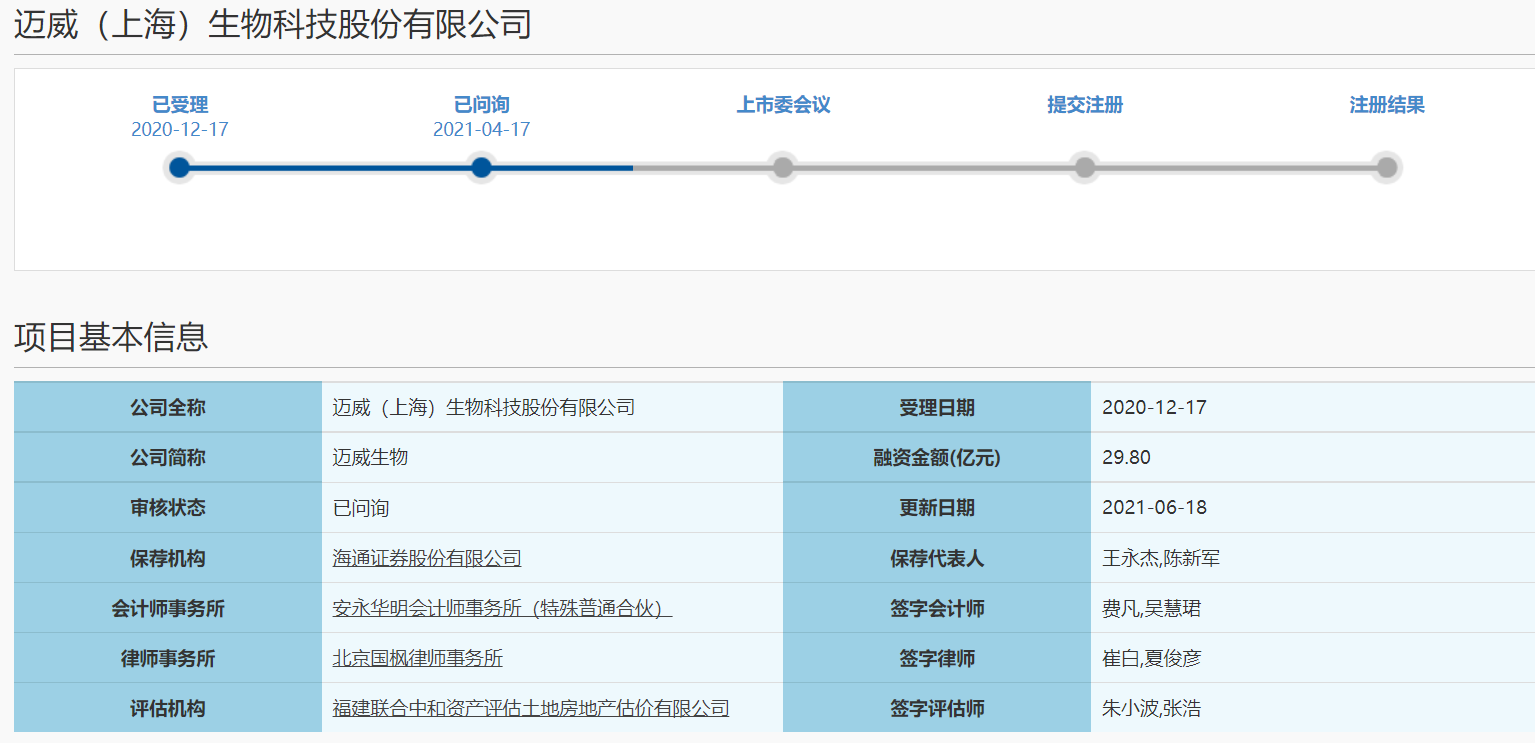This screenshot has height=743, width=1535.
Task: Click the 注册结果 progress step dot
Action: click(1387, 168)
